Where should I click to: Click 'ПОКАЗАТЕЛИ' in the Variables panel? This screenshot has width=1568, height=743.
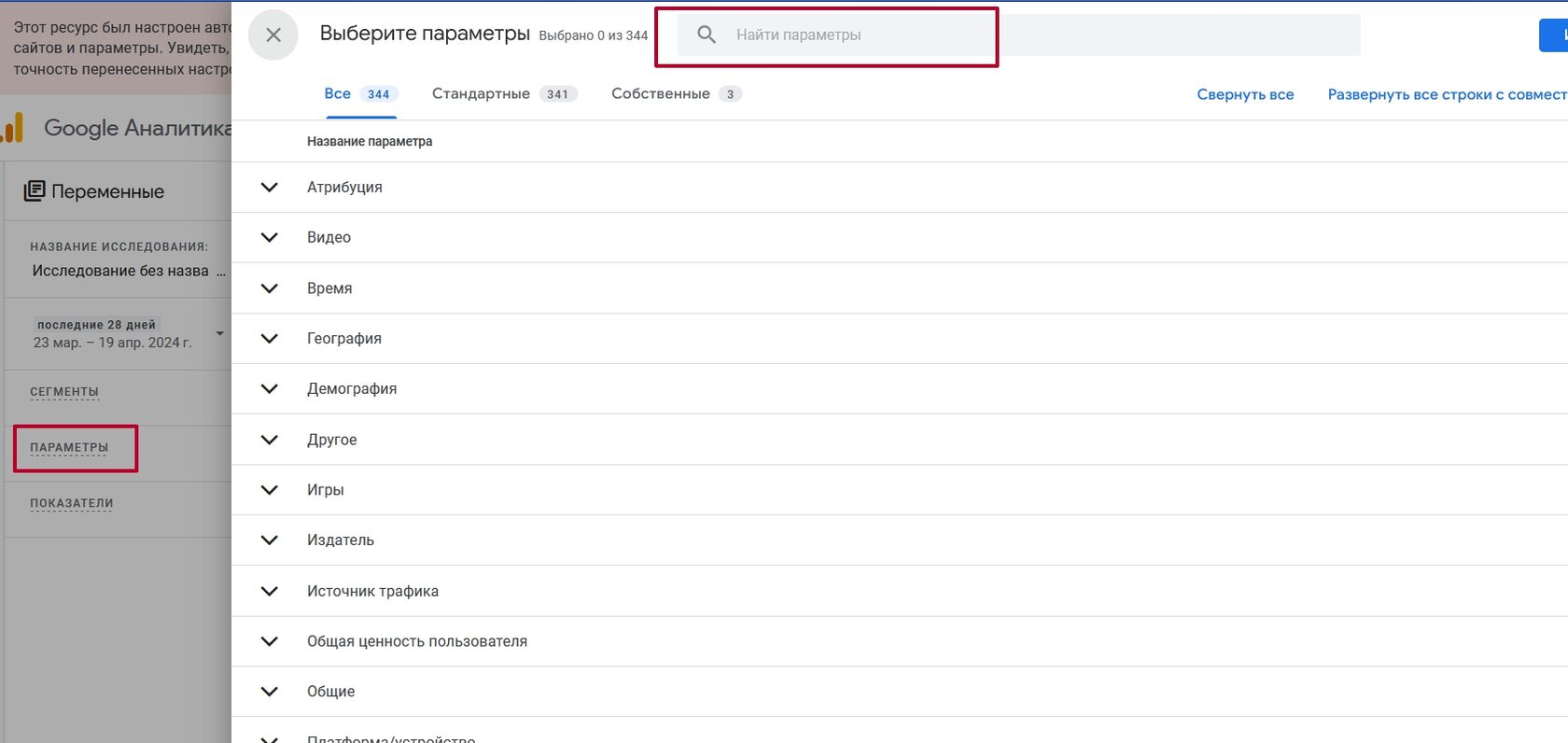72,502
